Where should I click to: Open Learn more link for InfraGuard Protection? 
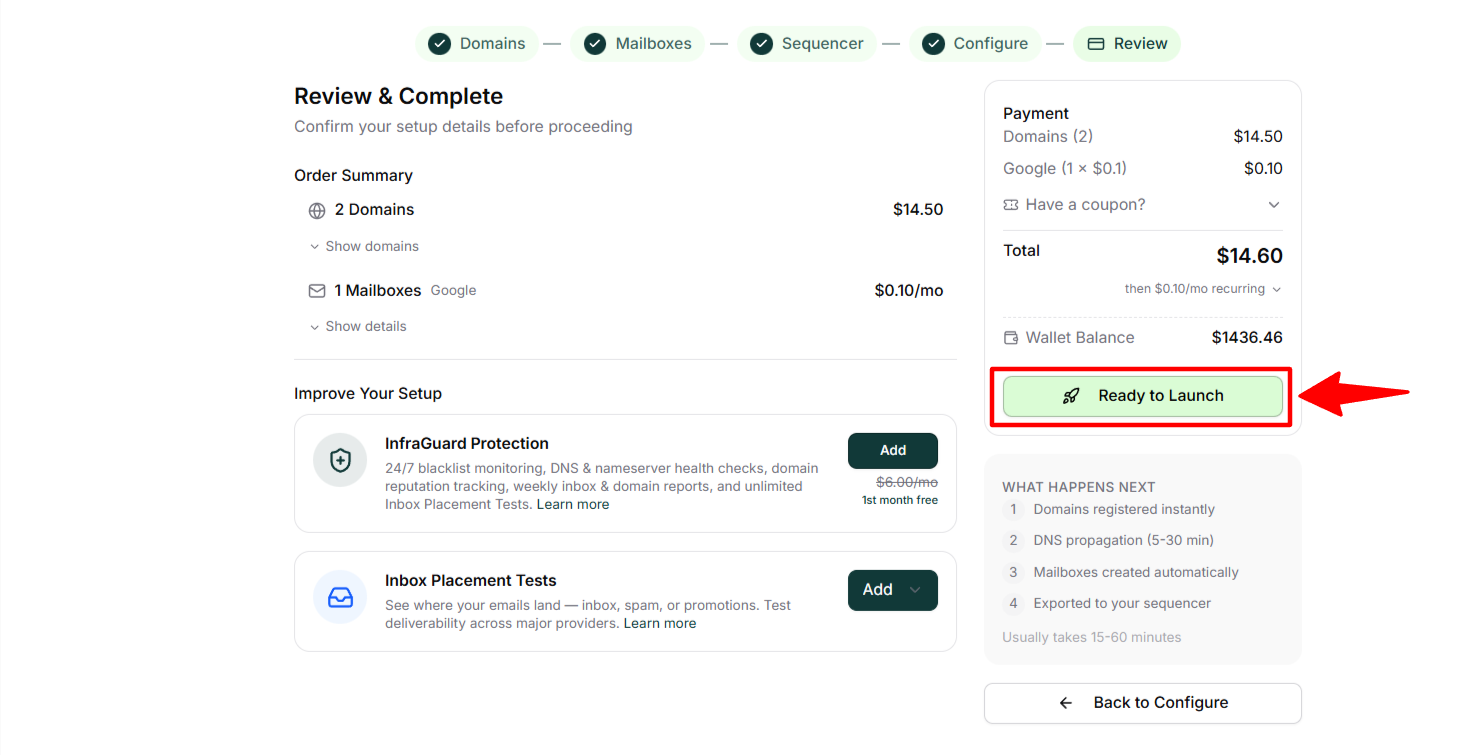pos(573,505)
